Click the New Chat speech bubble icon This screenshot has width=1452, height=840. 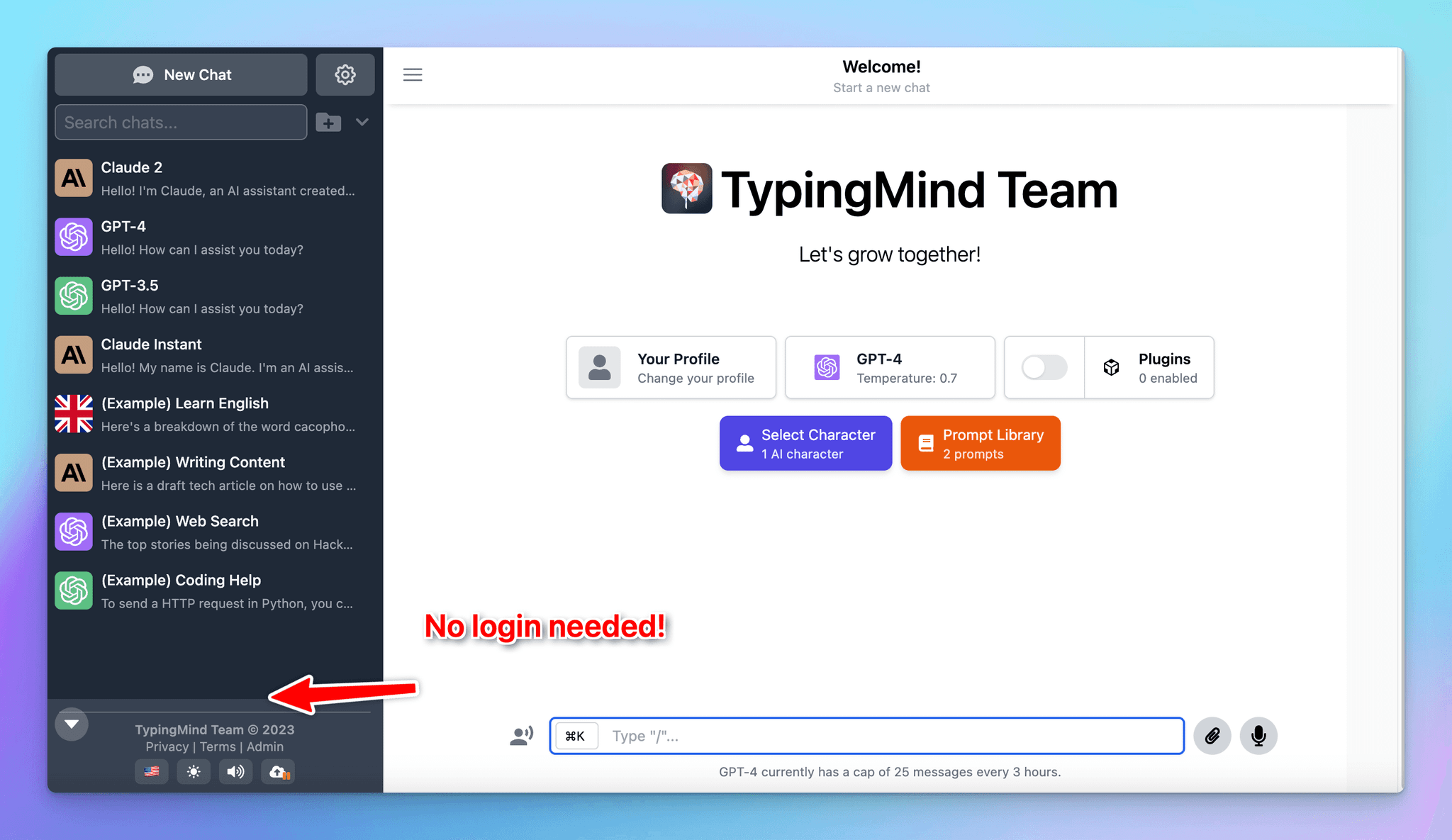[143, 74]
